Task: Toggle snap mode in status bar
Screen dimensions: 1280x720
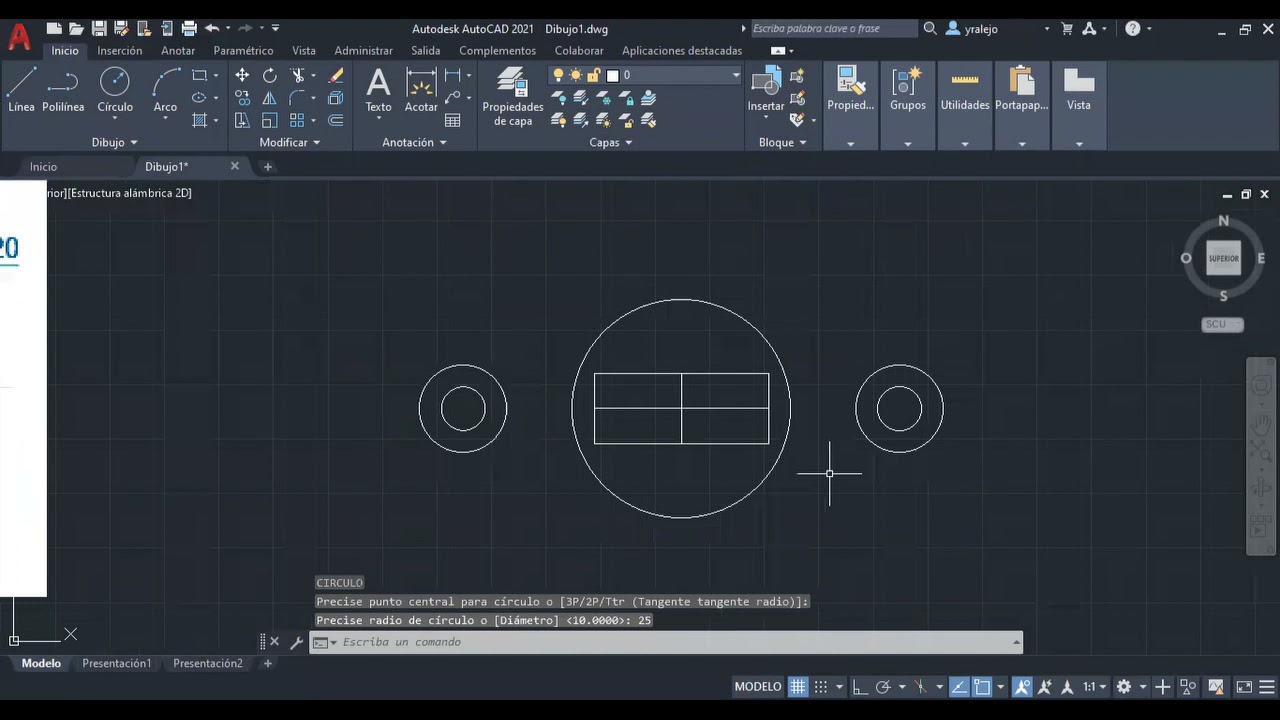Action: click(821, 687)
